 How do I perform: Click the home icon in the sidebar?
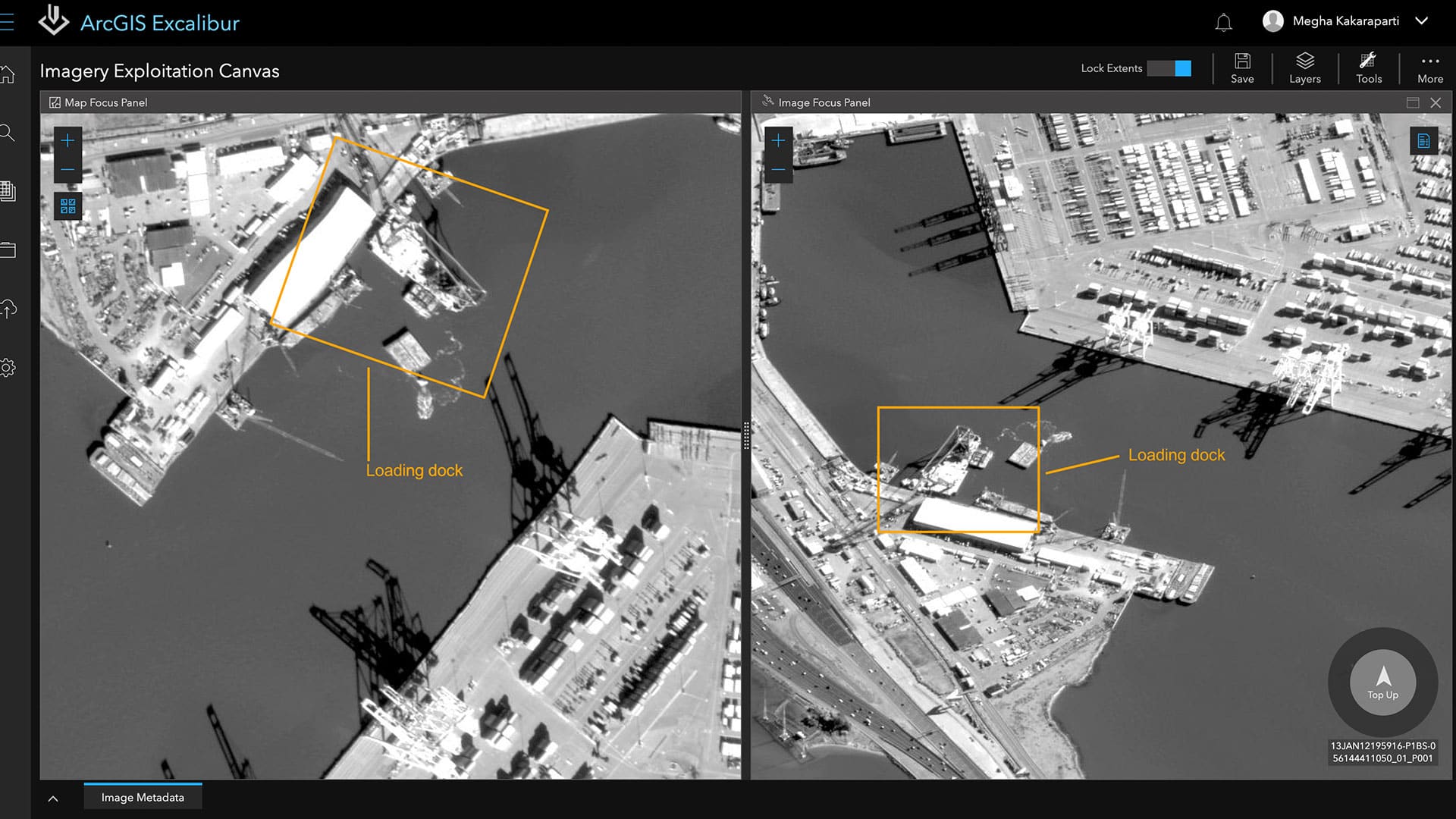pos(8,74)
